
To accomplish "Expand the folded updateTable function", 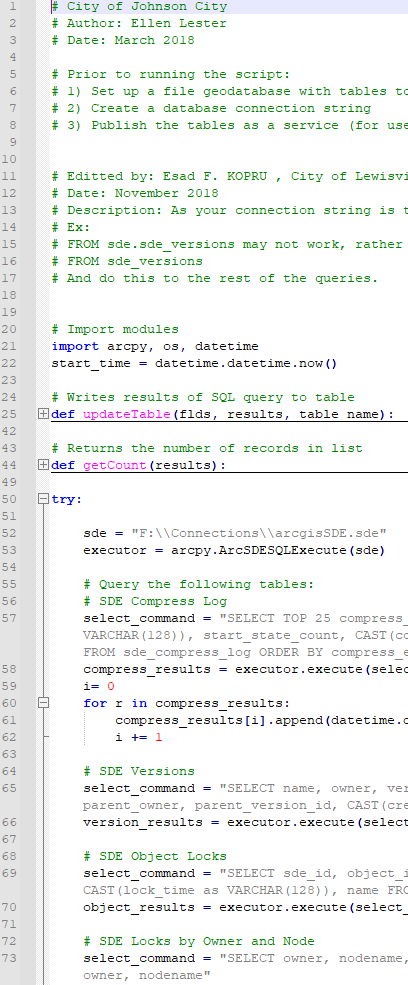I will pyautogui.click(x=43, y=415).
